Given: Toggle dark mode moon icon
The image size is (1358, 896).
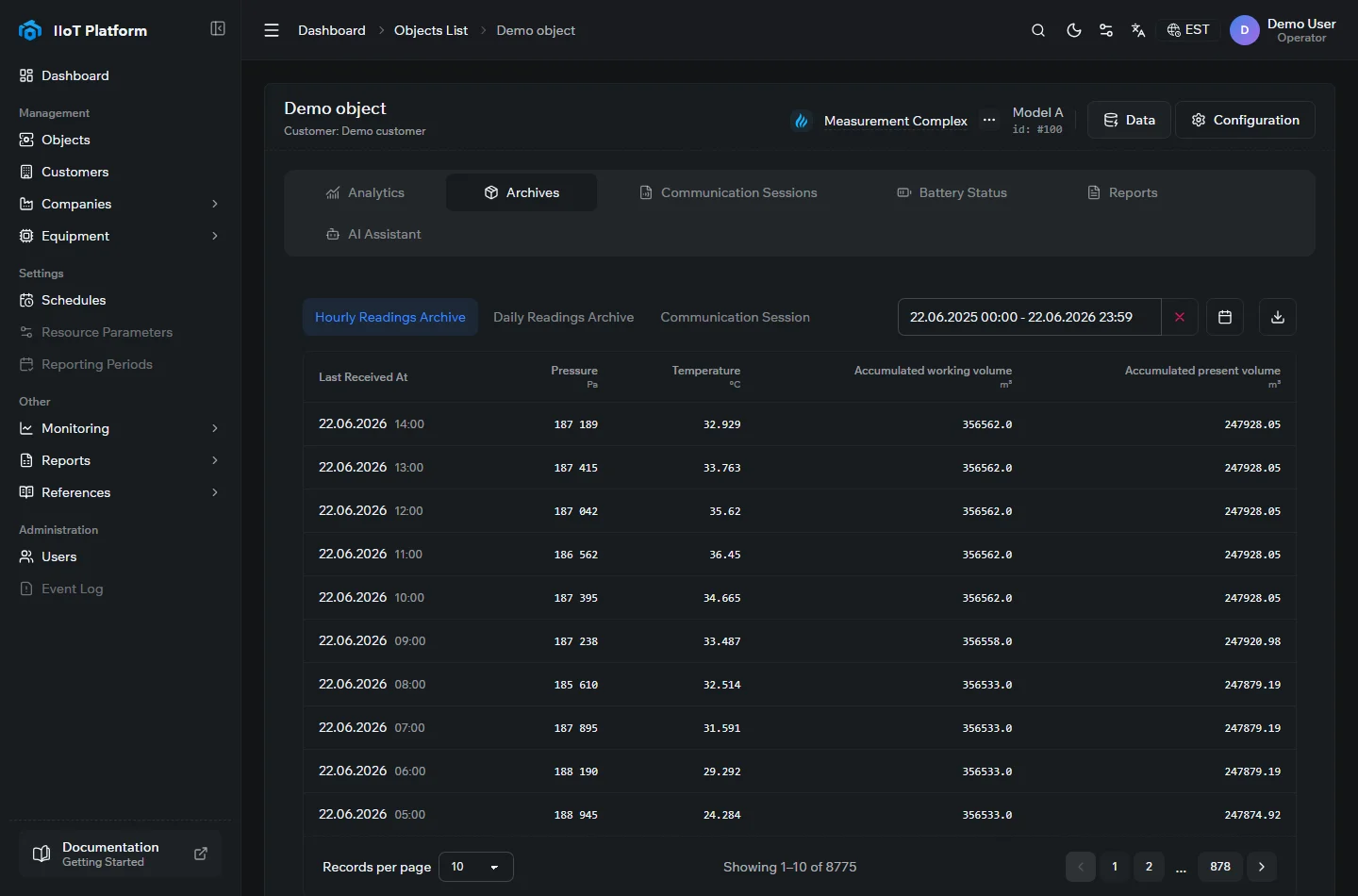Looking at the screenshot, I should (x=1073, y=30).
